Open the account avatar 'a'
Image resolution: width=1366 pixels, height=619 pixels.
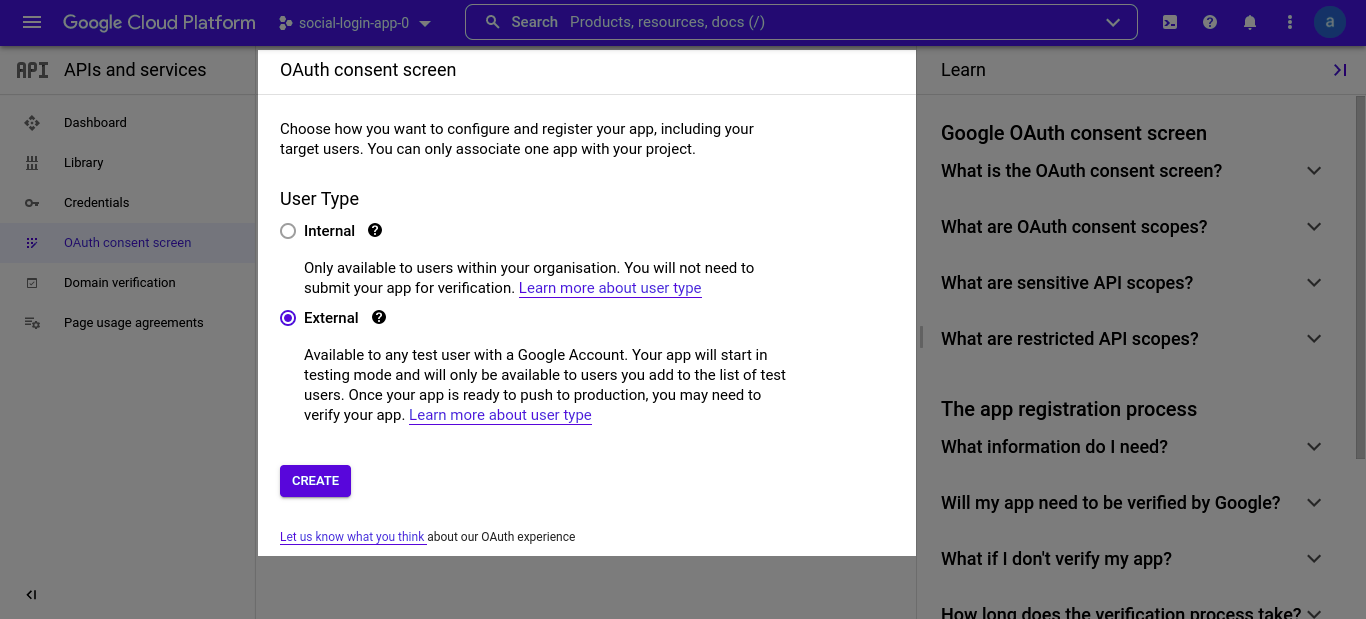[1330, 22]
